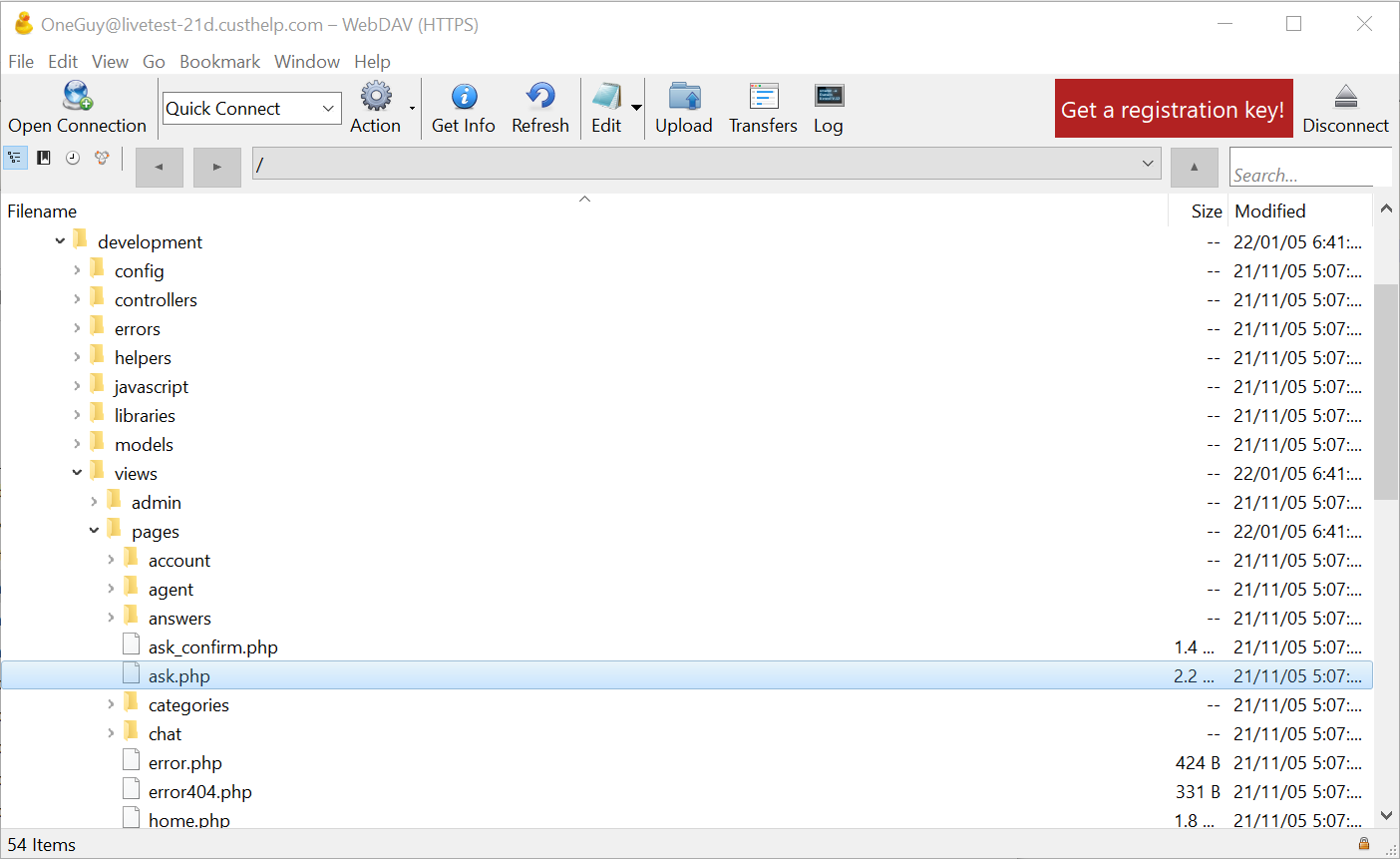Image resolution: width=1400 pixels, height=859 pixels.
Task: Navigate forward with right arrow button
Action: tap(217, 167)
